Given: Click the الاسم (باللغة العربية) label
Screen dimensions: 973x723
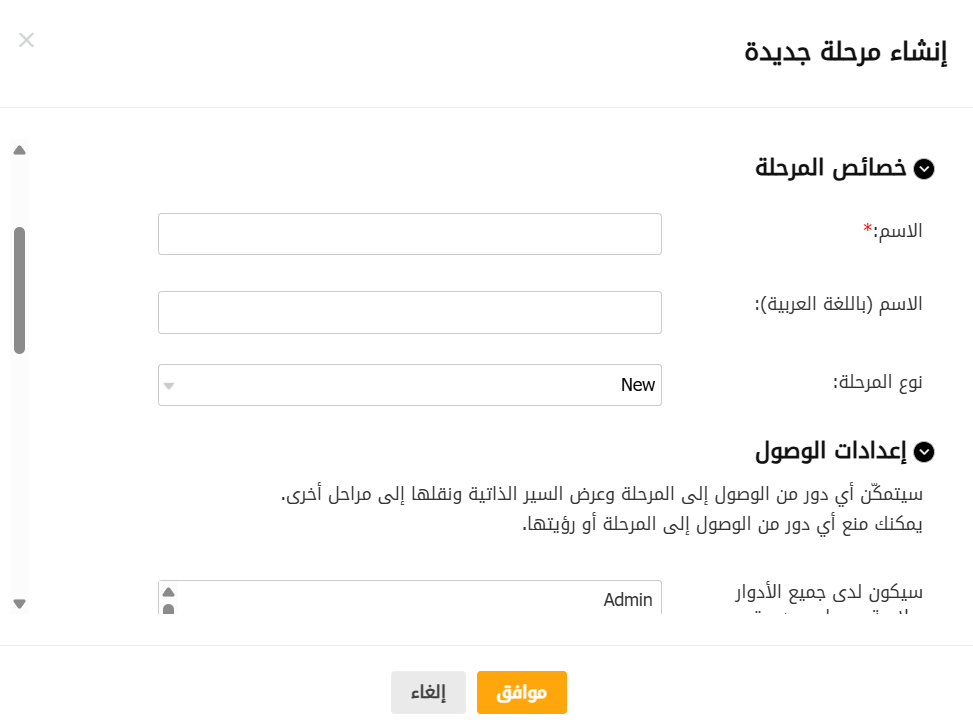Looking at the screenshot, I should [x=838, y=304].
